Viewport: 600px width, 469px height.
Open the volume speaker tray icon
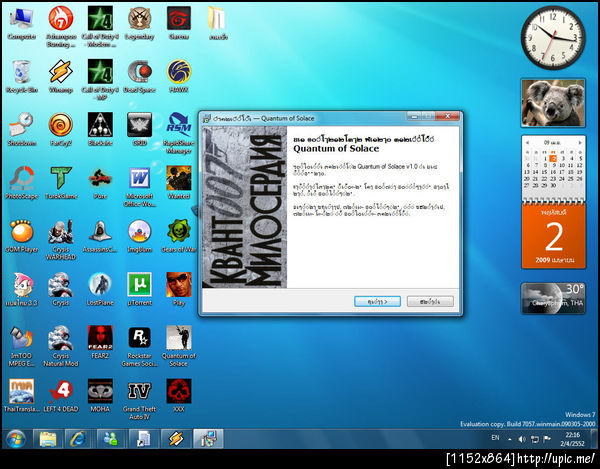point(522,439)
